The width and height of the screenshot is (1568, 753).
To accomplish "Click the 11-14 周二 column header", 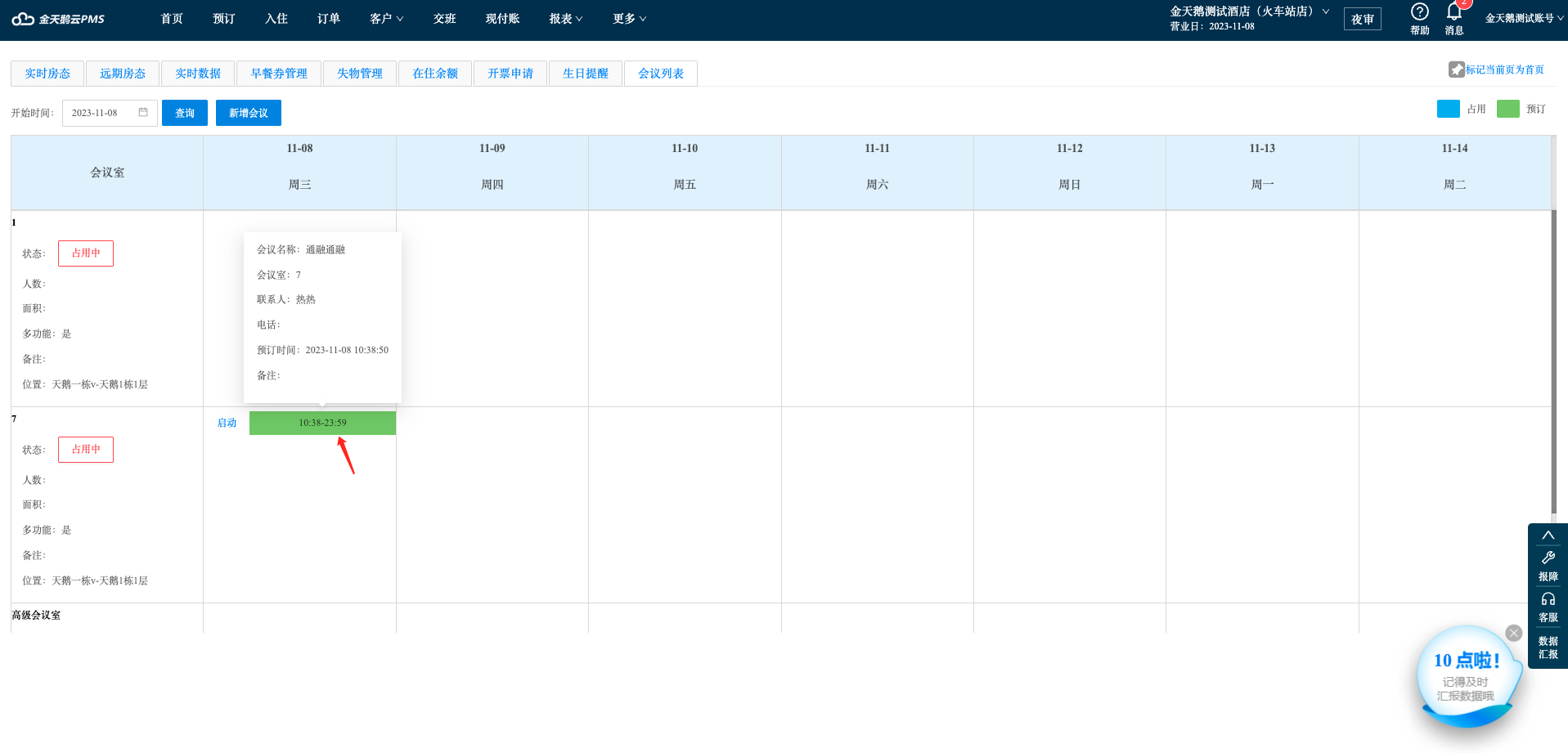I will [x=1455, y=173].
